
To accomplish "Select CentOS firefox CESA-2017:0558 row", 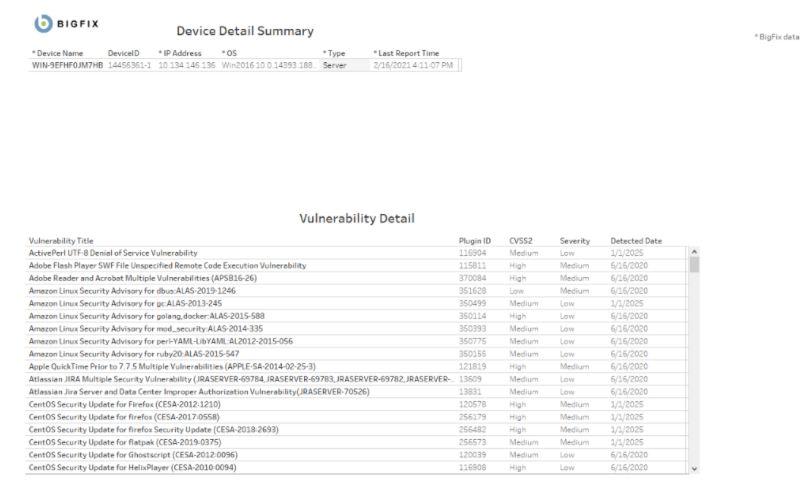I will pyautogui.click(x=356, y=417).
